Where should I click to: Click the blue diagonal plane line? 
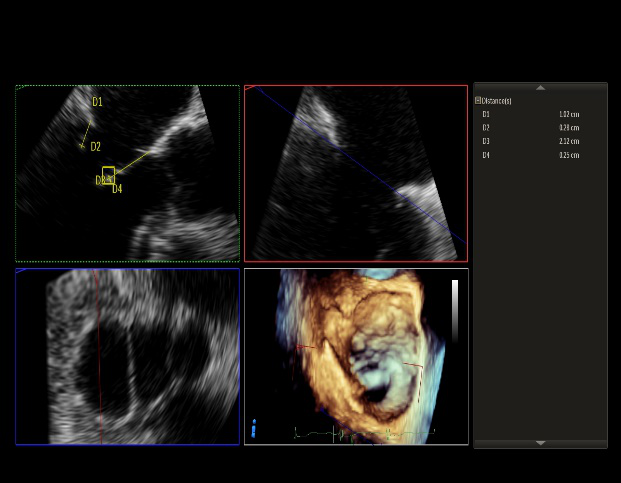click(350, 160)
